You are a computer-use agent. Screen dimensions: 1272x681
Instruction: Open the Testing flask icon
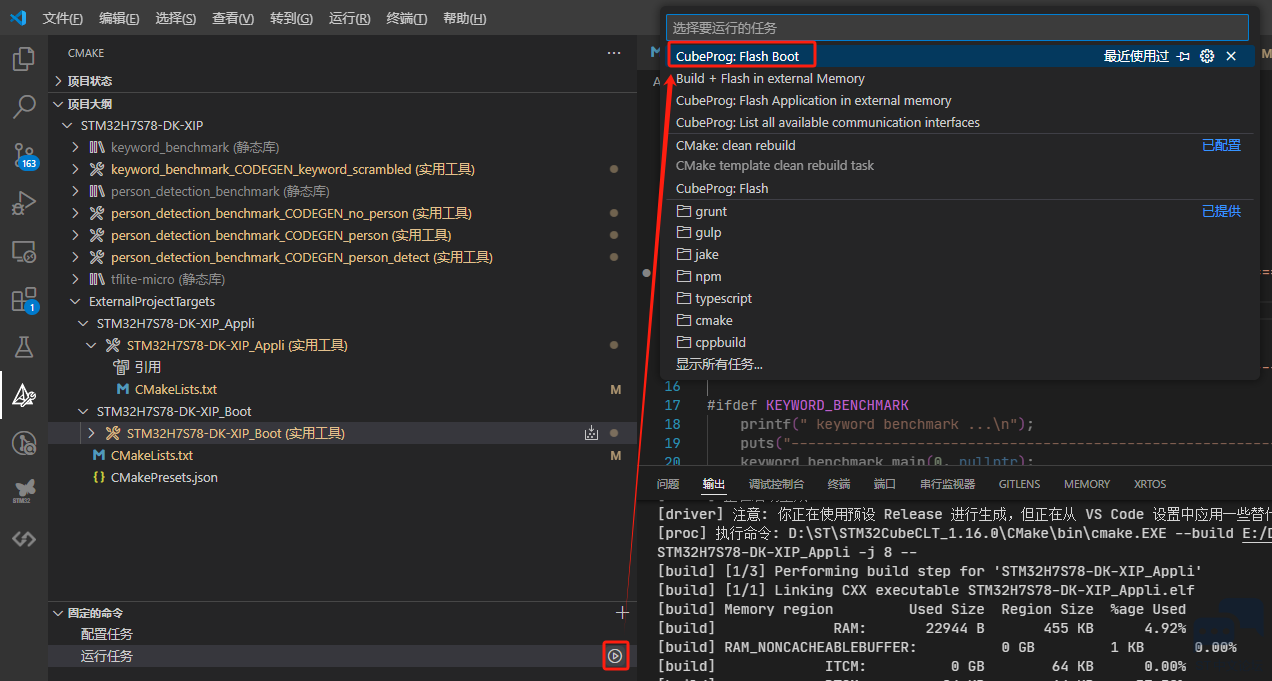23,347
